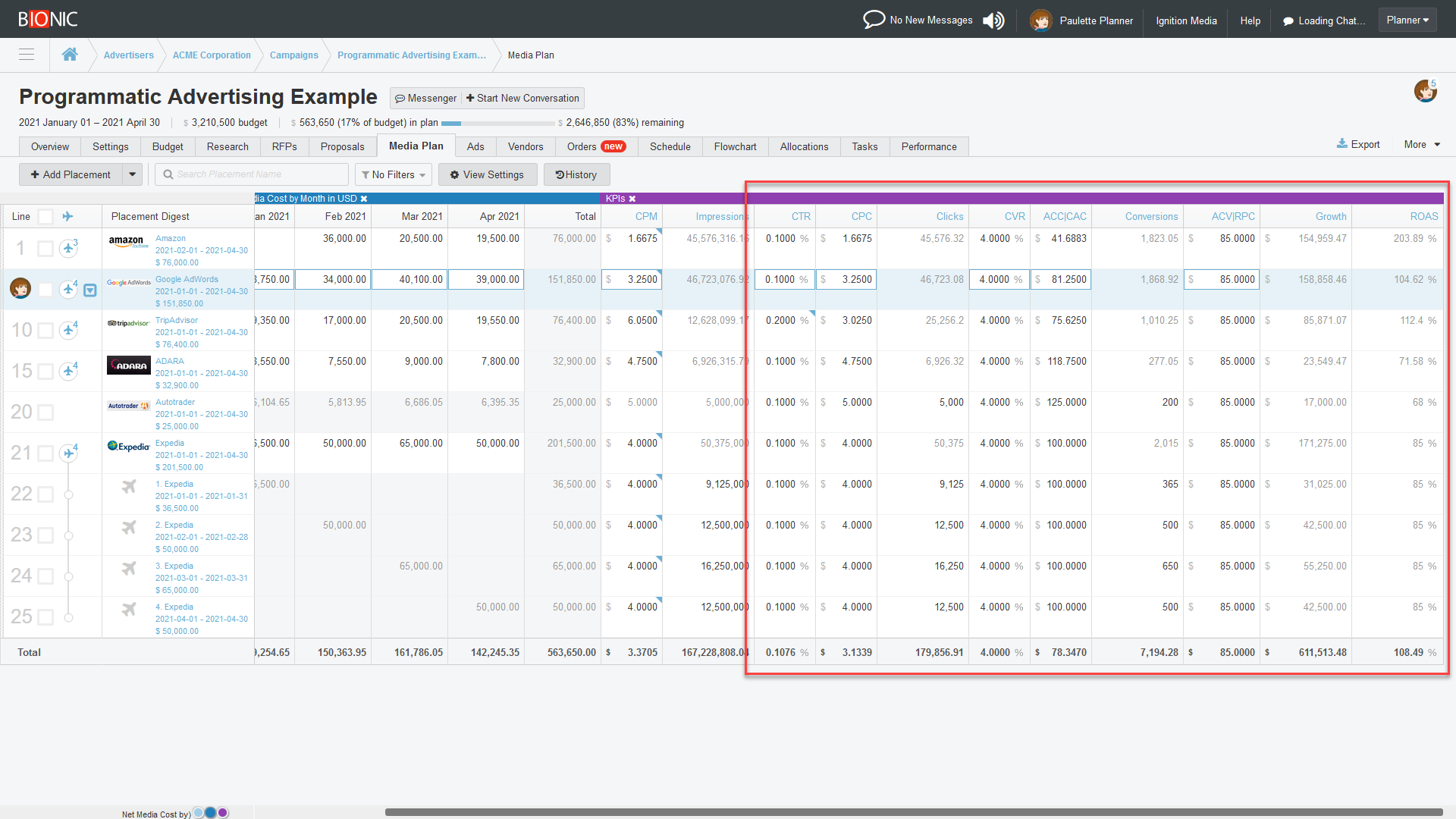Open Paulette Planner avatar menu

1040,20
